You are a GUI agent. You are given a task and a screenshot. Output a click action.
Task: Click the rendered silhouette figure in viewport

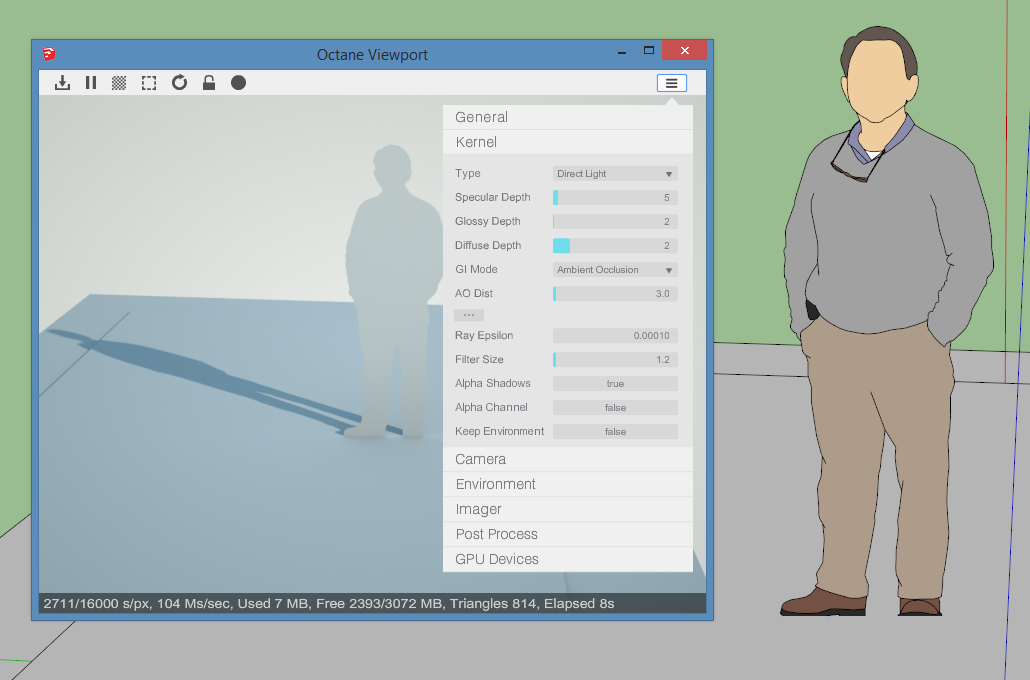(393, 289)
